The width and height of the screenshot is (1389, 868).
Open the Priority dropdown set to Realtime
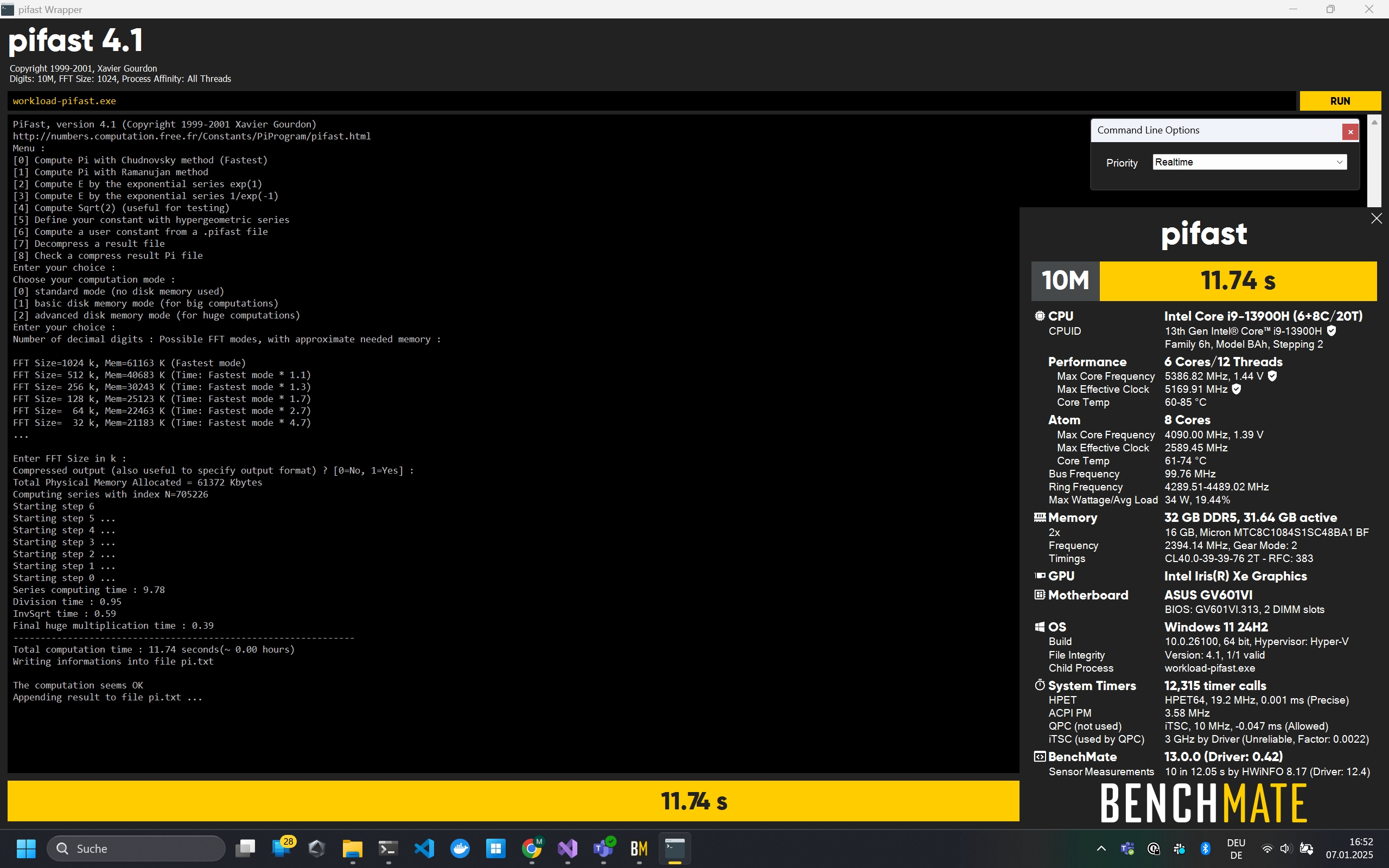[x=1249, y=162]
